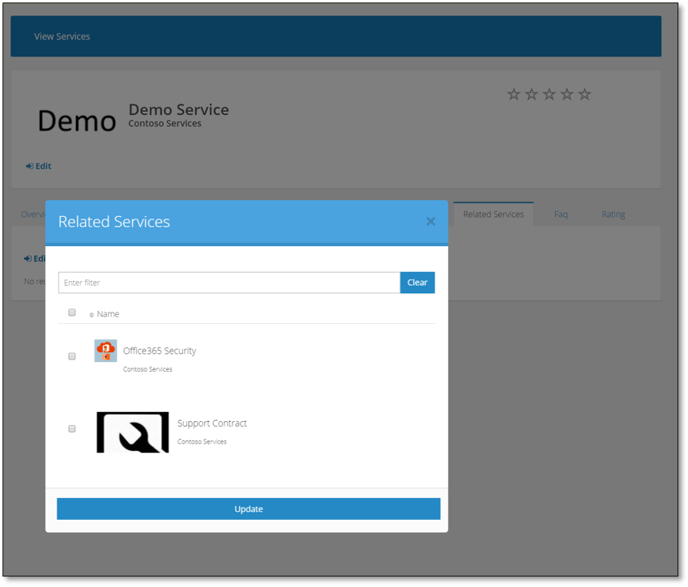This screenshot has width=688, height=587.
Task: Click the Support Contract wrench thumbnail
Action: 133,432
